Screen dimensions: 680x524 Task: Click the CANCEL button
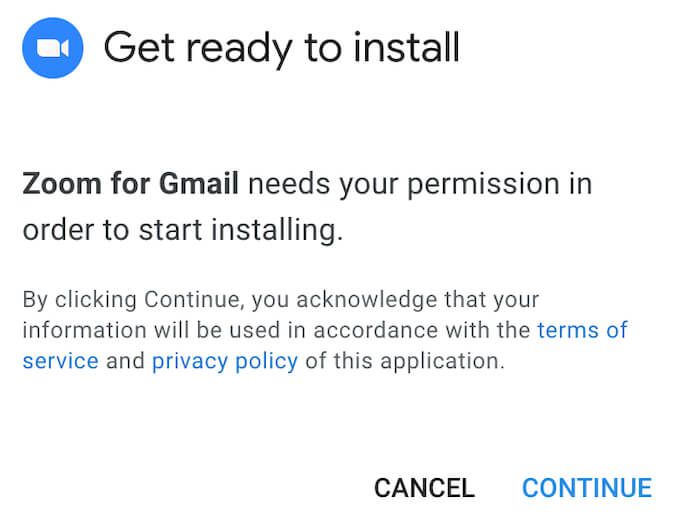425,488
